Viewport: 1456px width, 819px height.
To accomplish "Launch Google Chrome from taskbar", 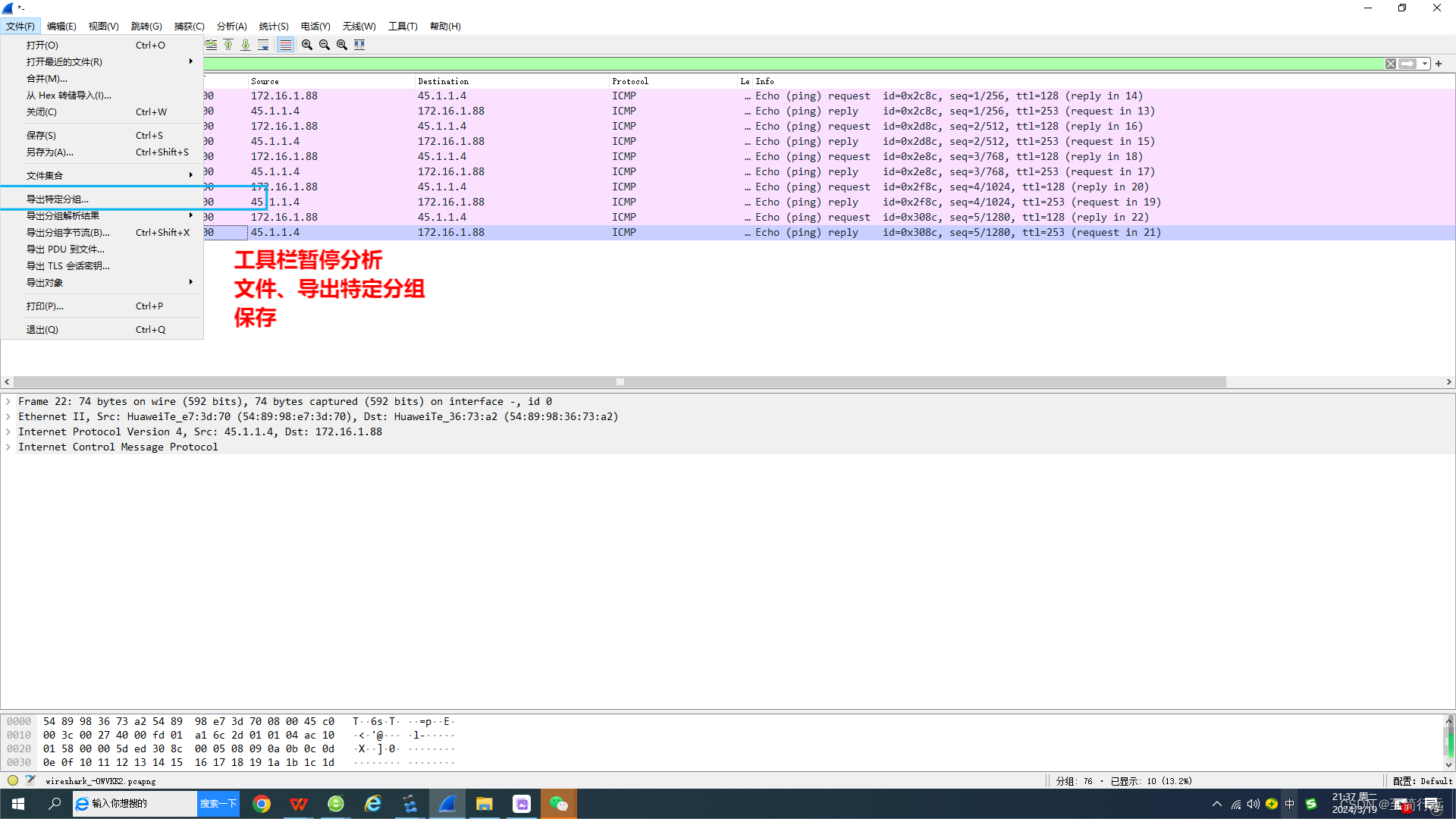I will (x=262, y=804).
